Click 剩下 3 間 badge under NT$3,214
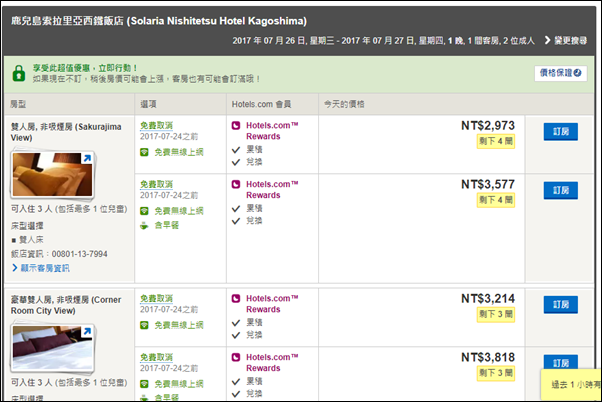Screen dimensions: 602x402 [x=496, y=314]
